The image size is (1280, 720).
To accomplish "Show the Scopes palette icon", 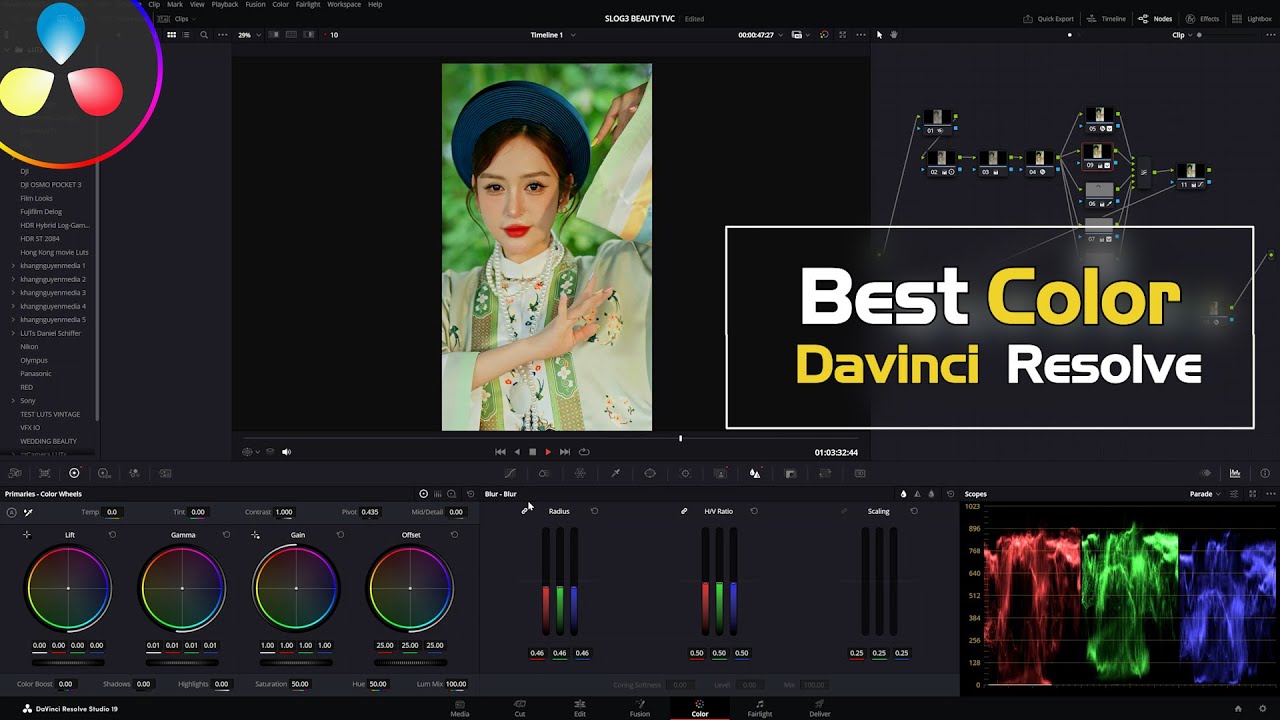I will click(x=1235, y=473).
